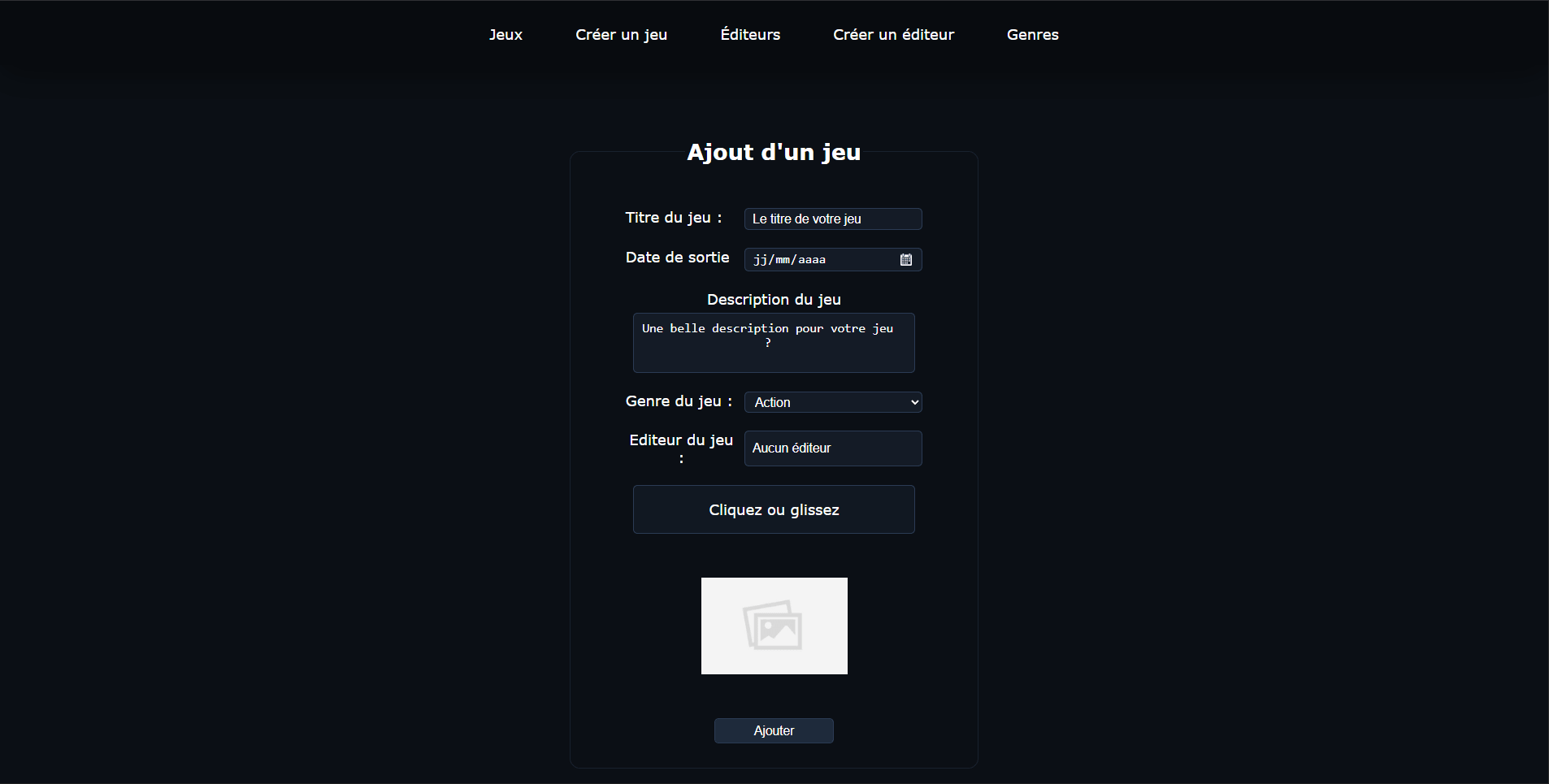This screenshot has height=784, width=1549.
Task: Click the Cliquez ou glissez upload area
Action: (774, 509)
